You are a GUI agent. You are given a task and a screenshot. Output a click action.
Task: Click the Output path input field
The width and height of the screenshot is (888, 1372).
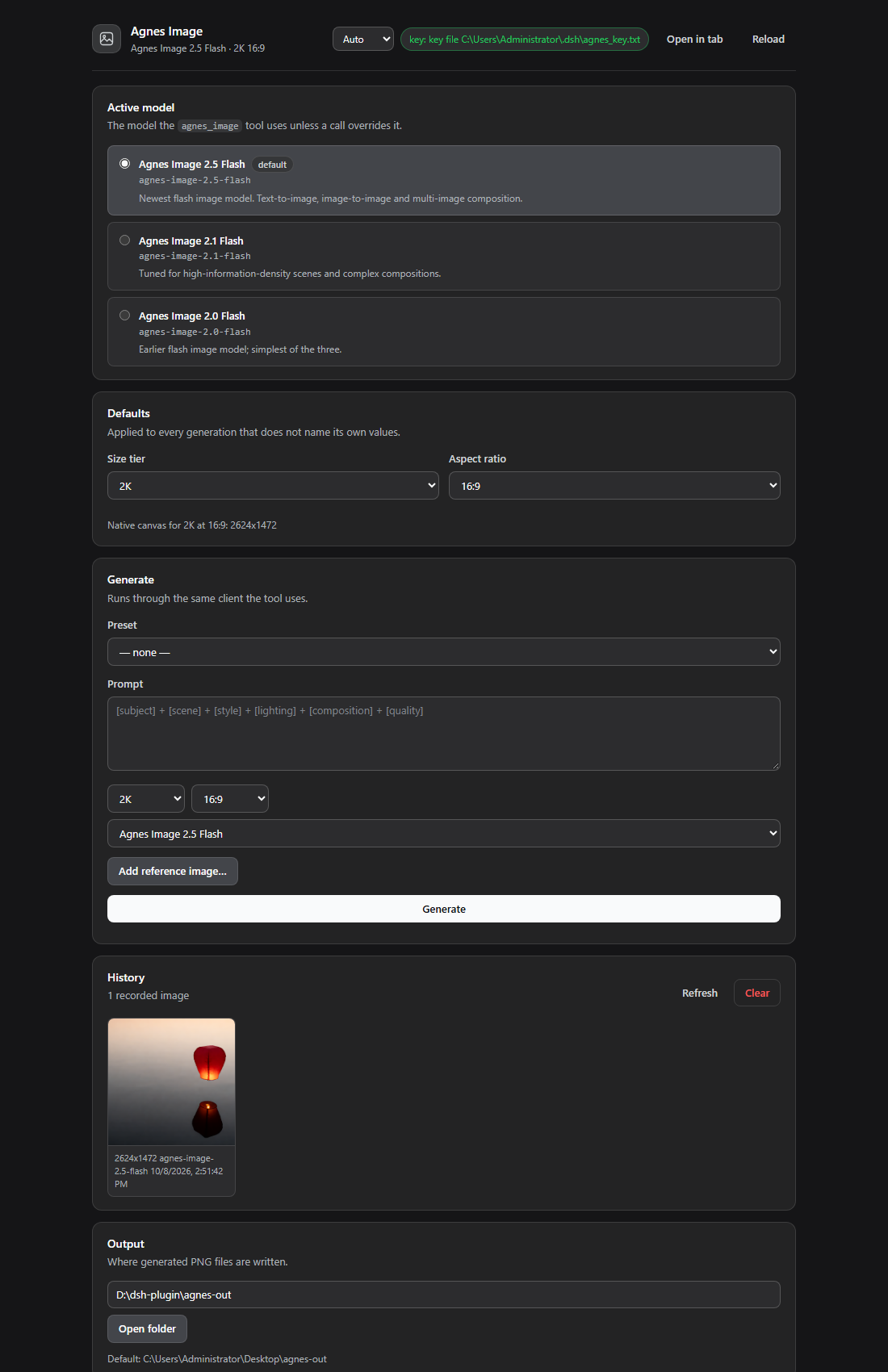pyautogui.click(x=444, y=1295)
